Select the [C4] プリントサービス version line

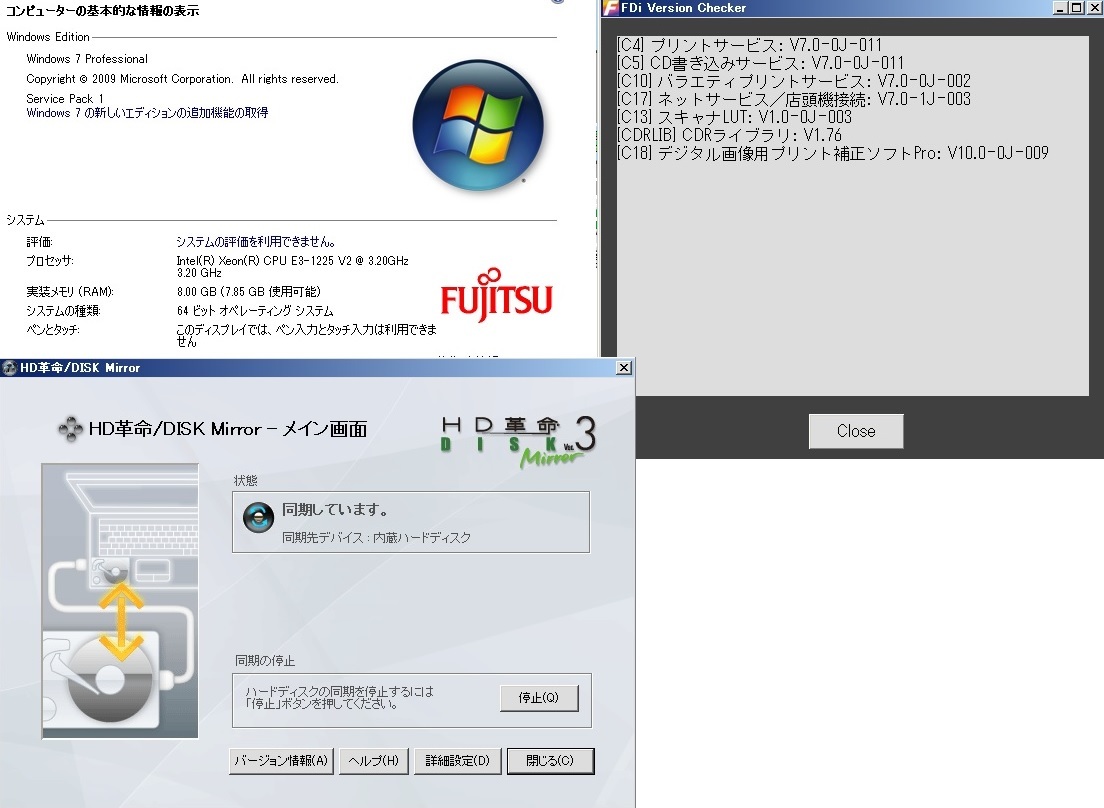coord(749,45)
